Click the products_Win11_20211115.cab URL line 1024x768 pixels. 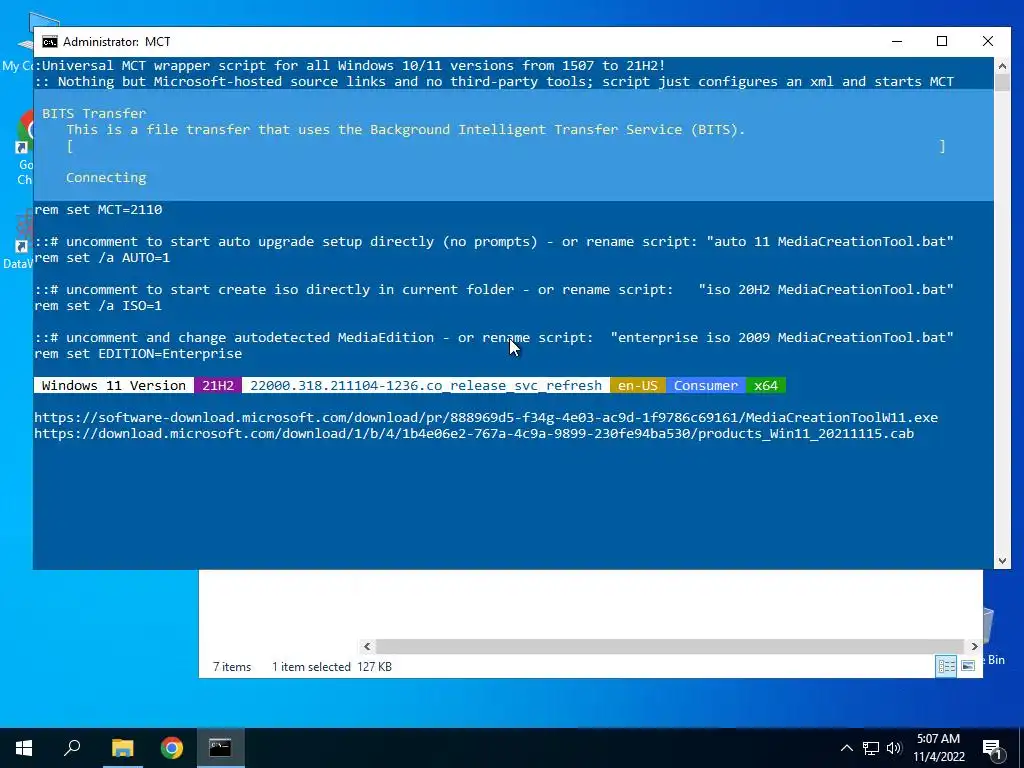(474, 434)
